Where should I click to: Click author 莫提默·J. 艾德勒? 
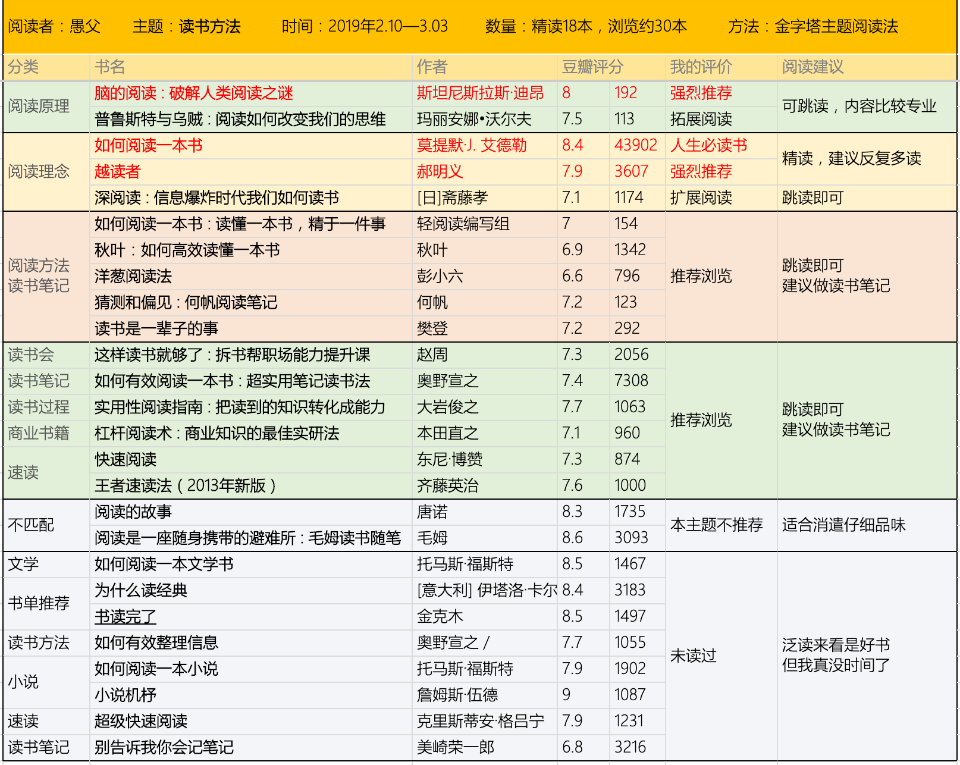tap(472, 146)
